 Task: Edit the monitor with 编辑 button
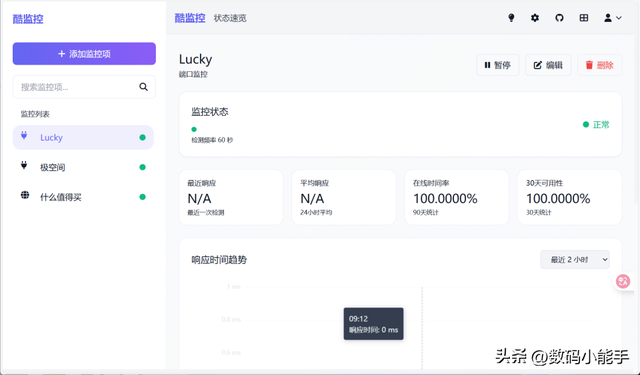pos(548,65)
